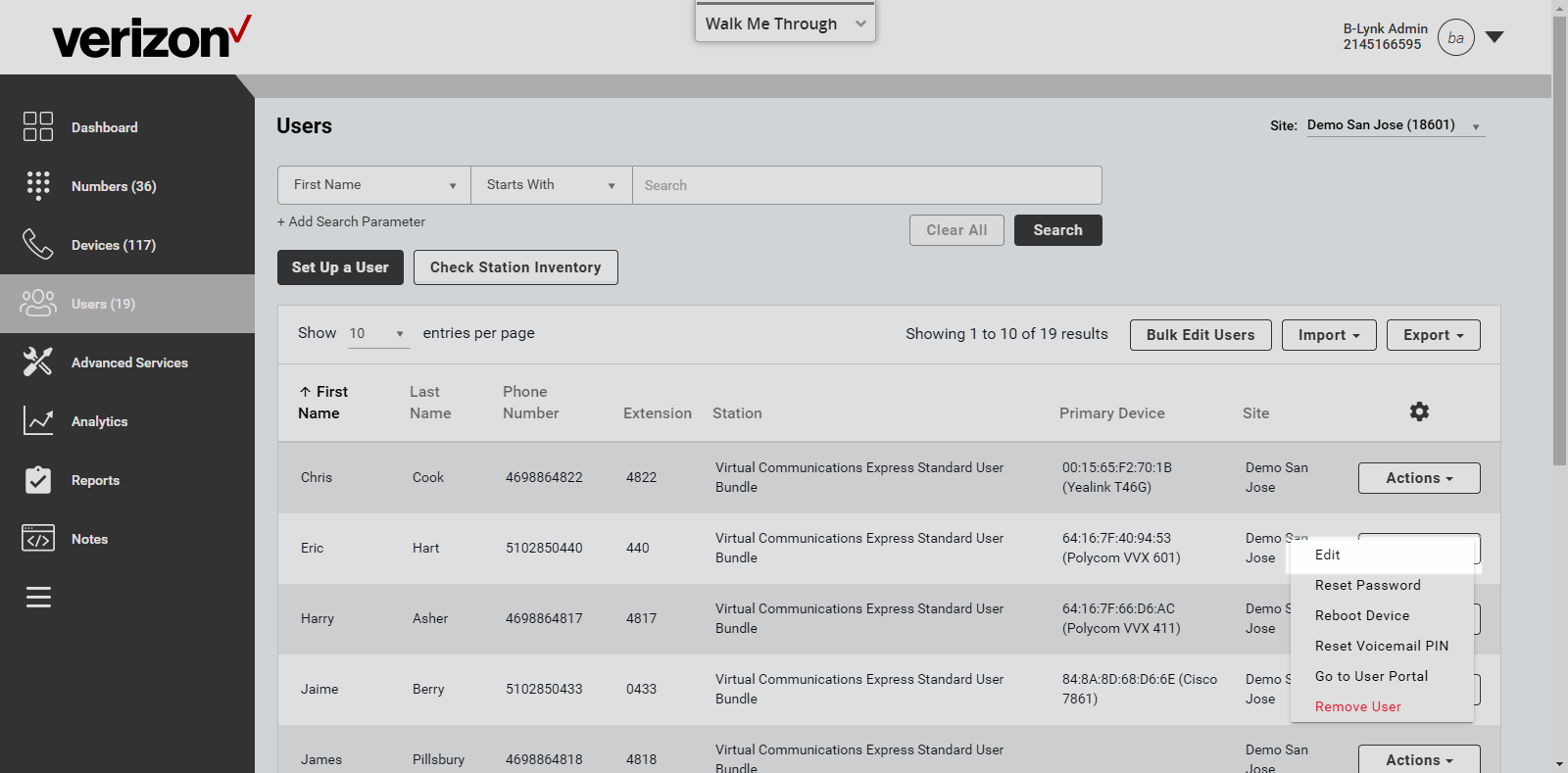
Task: Click the Search button
Action: pos(1058,230)
